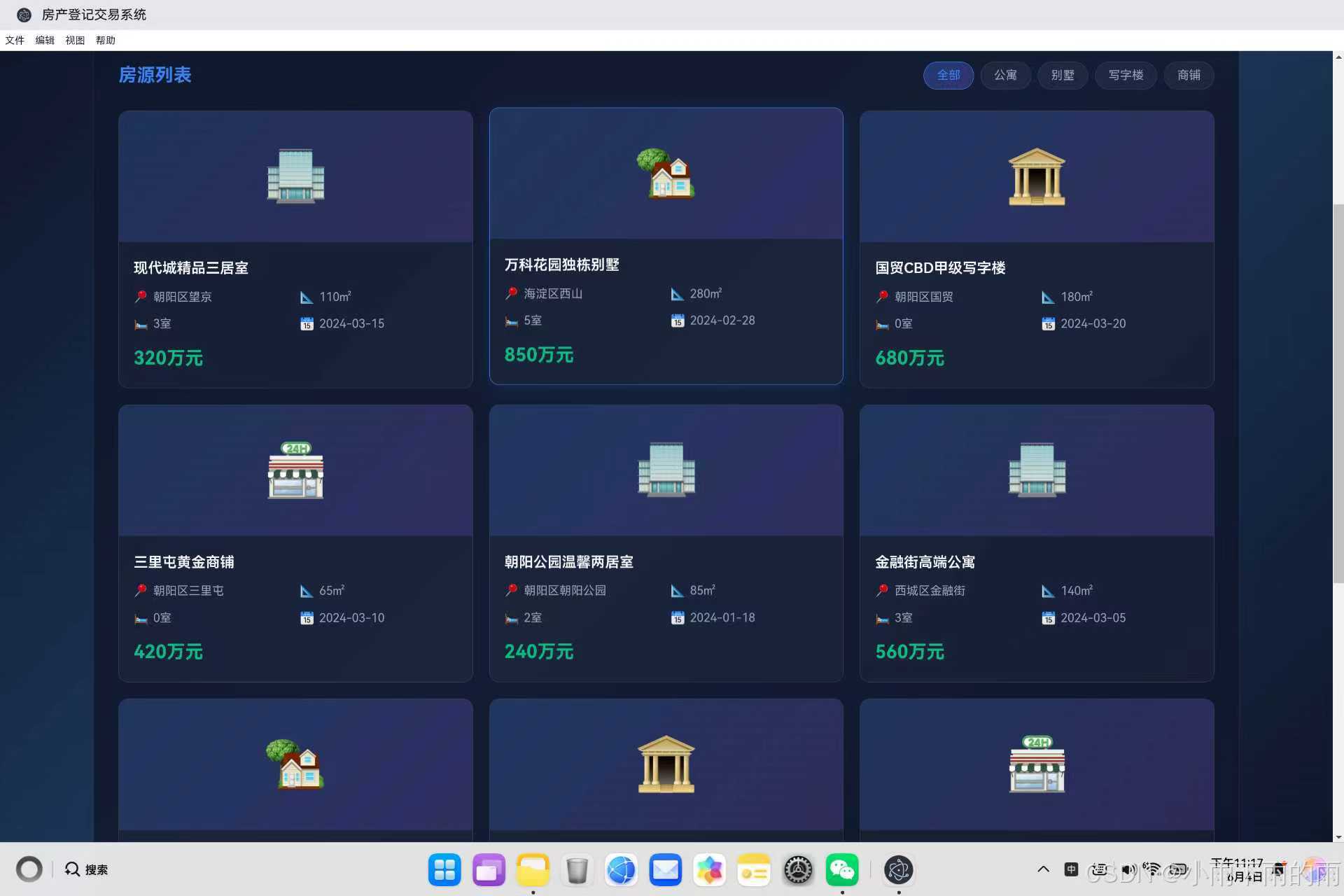The image size is (1344, 896).
Task: Click the scrollbar up arrow
Action: 1338,57
